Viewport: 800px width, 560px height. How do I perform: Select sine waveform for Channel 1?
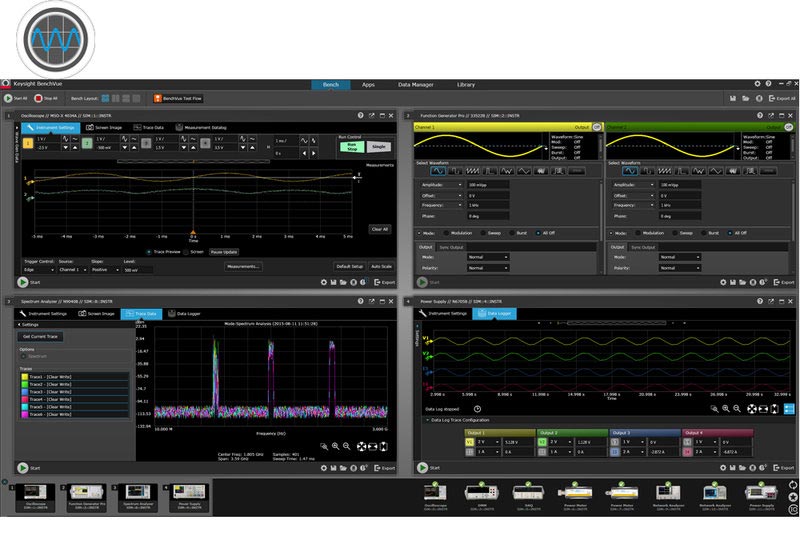pos(438,171)
